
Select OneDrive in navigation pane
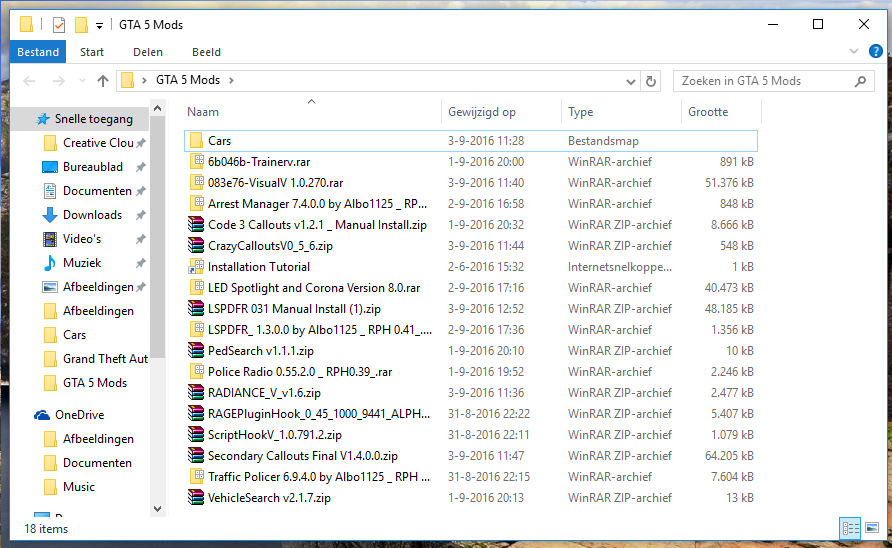pyautogui.click(x=80, y=415)
